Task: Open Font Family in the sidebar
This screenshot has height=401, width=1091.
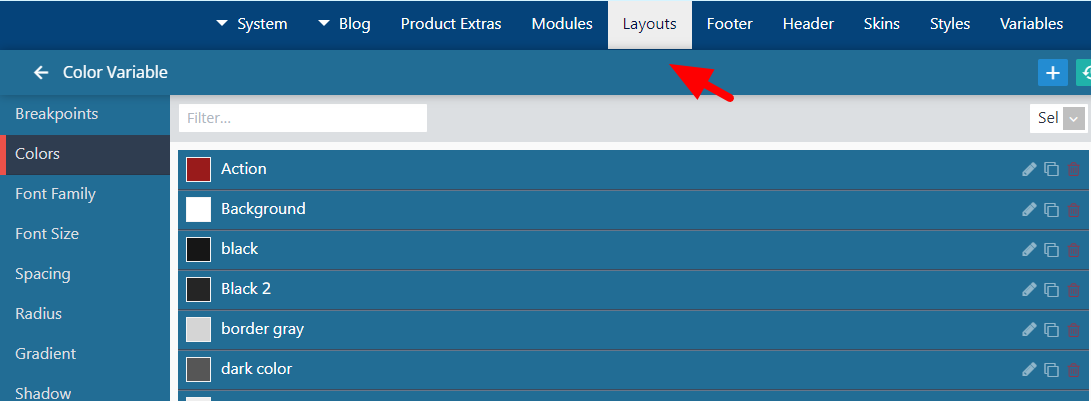Action: 85,194
